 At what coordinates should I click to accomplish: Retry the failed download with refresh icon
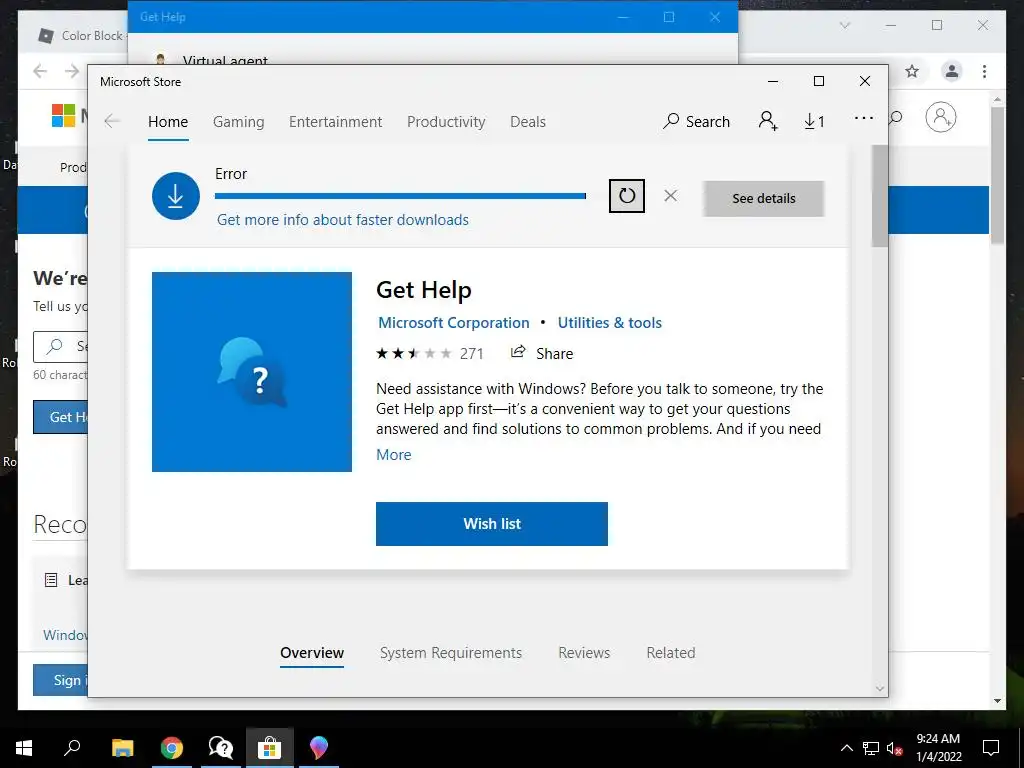[626, 196]
